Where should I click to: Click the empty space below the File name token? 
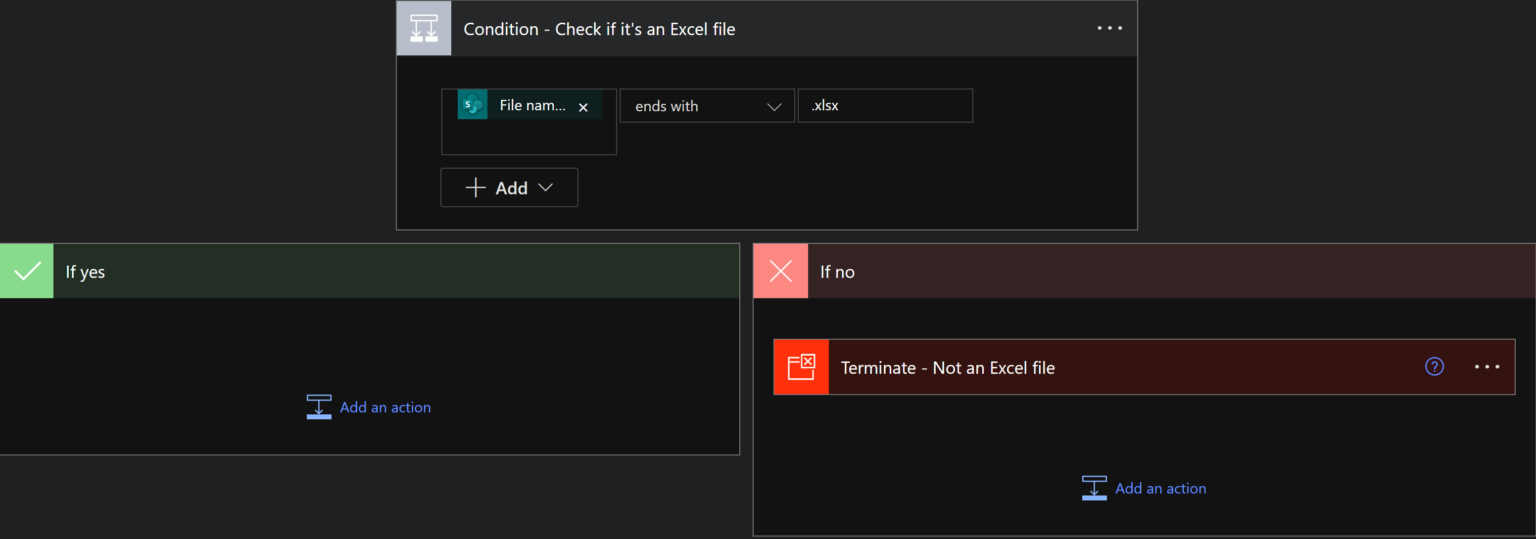pyautogui.click(x=528, y=138)
